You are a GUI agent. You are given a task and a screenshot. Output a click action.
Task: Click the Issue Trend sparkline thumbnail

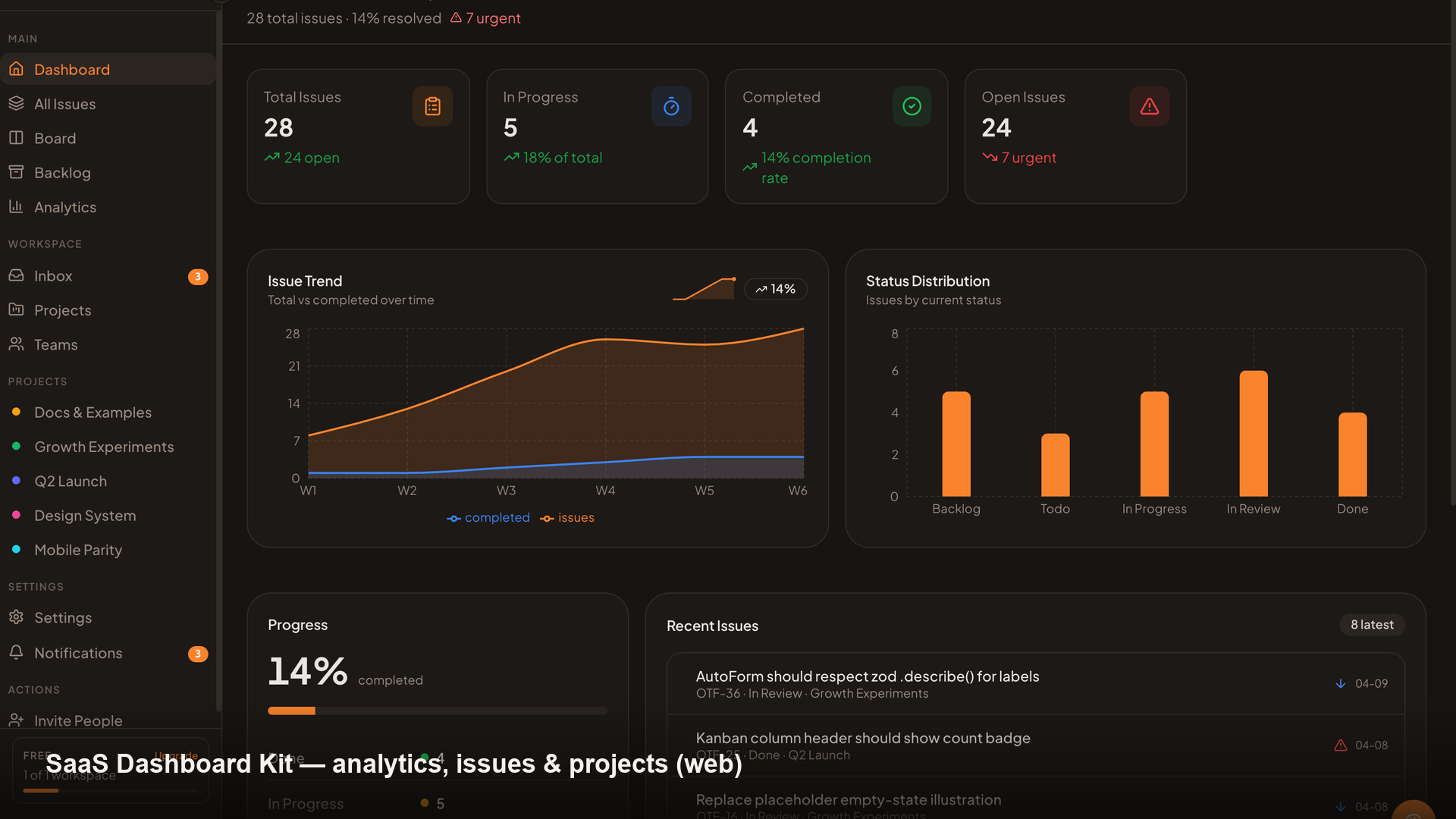click(704, 288)
